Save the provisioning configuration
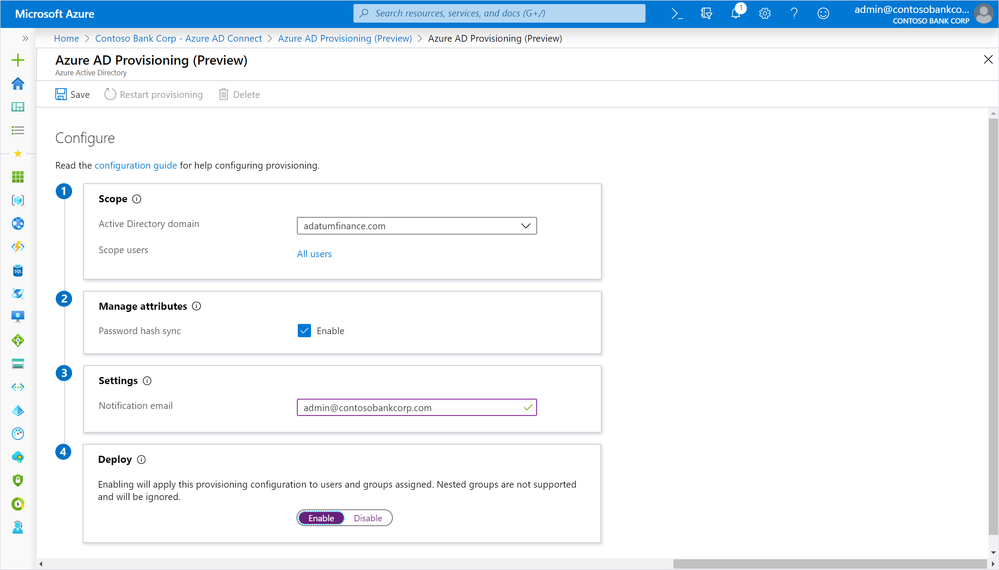 point(72,94)
